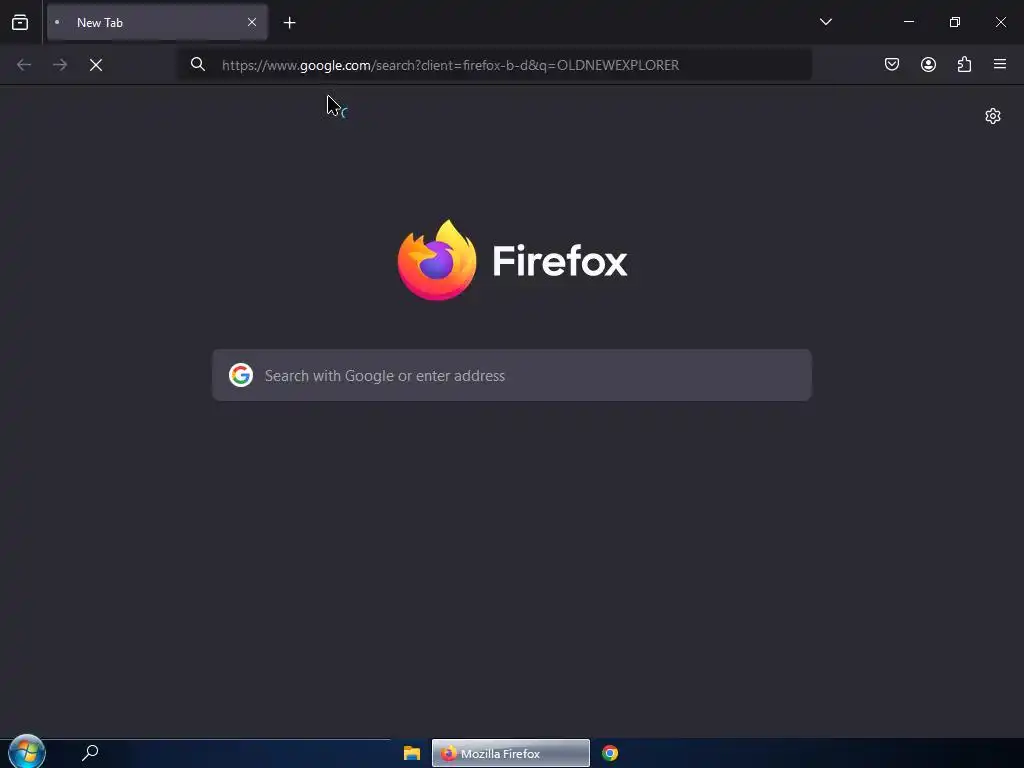Select the New Tab tab
The width and height of the screenshot is (1024, 768).
click(157, 22)
